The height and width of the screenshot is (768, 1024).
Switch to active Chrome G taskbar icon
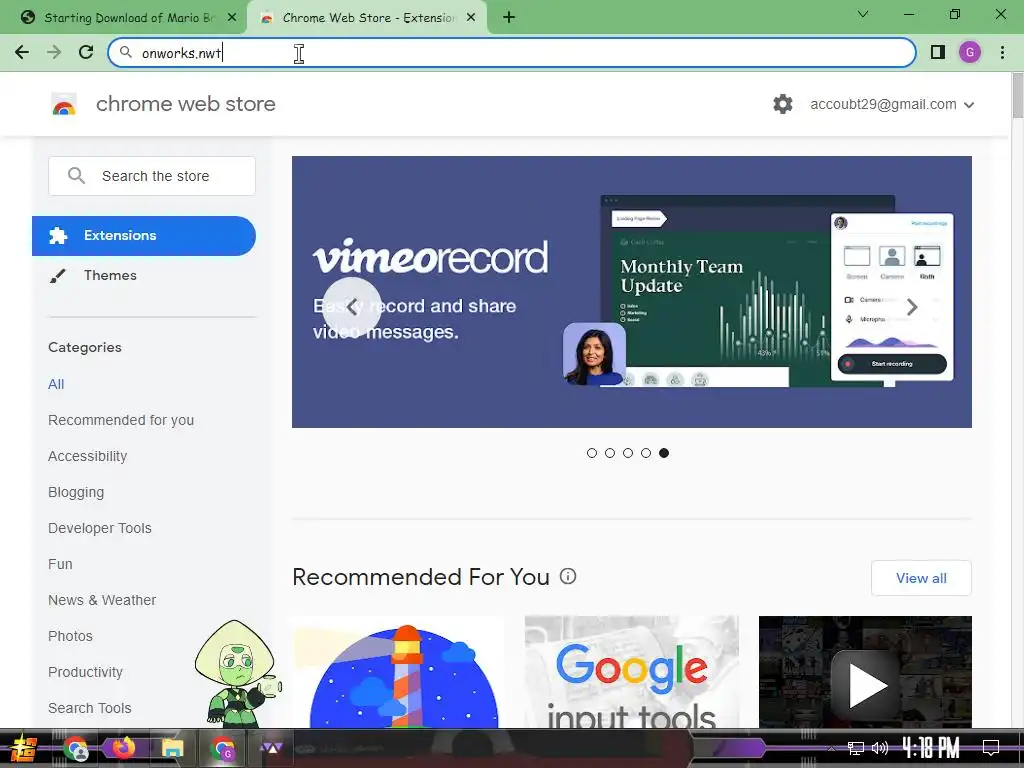[x=223, y=748]
